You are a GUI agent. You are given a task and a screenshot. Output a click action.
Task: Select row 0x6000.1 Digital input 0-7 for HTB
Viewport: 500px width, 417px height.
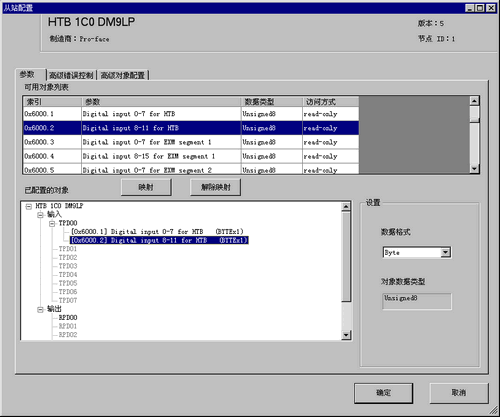point(191,114)
